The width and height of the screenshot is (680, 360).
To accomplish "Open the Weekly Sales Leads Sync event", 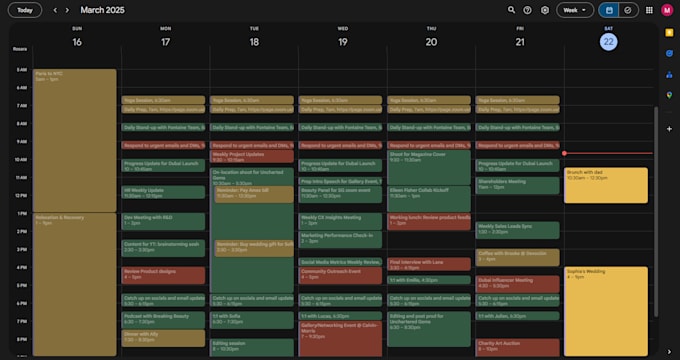I will pos(517,230).
